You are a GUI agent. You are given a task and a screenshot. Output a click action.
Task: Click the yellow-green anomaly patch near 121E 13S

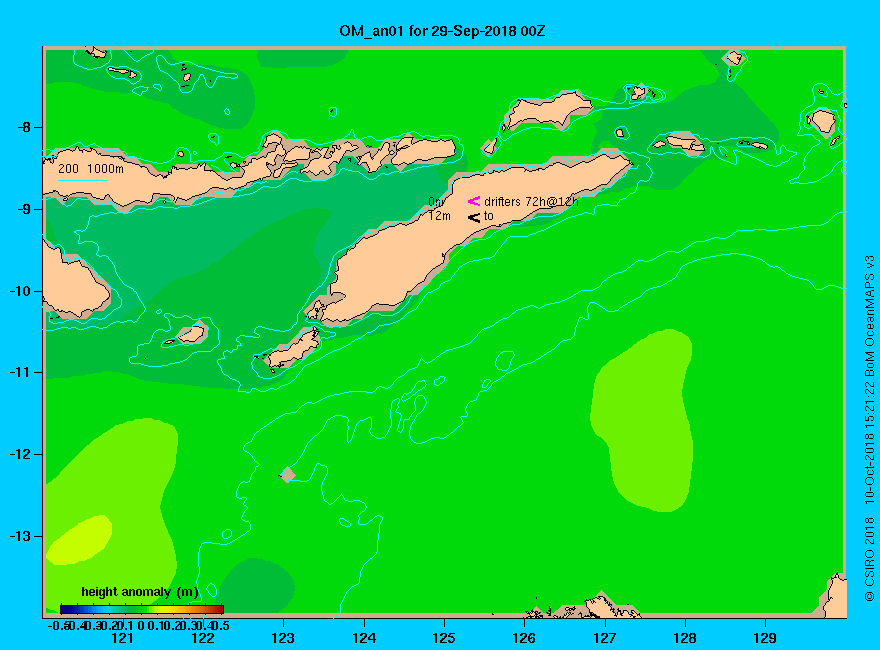[79, 539]
